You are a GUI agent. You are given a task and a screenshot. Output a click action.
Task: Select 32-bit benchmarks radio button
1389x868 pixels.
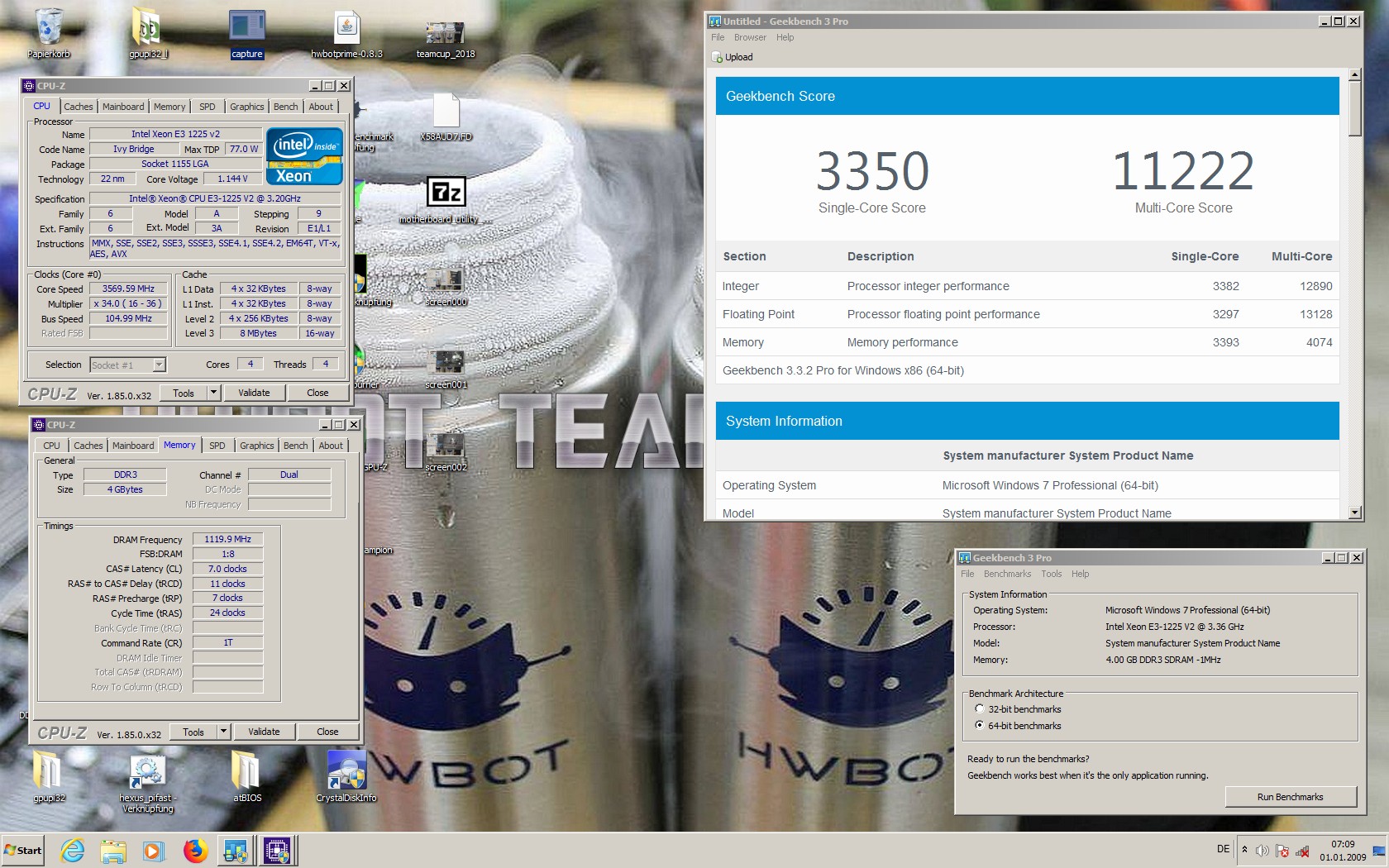coord(980,709)
